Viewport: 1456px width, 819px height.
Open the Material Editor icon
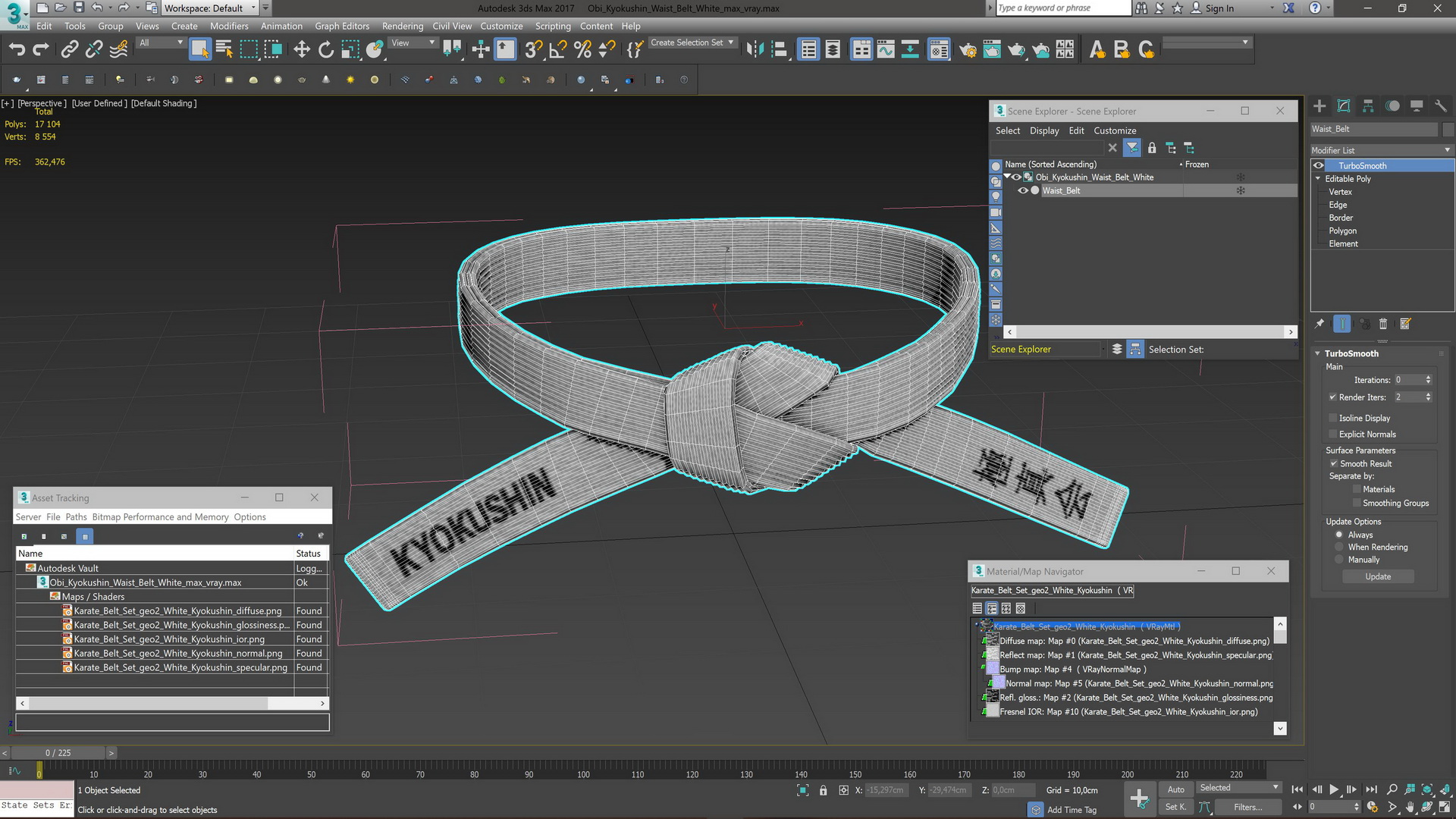tap(939, 50)
